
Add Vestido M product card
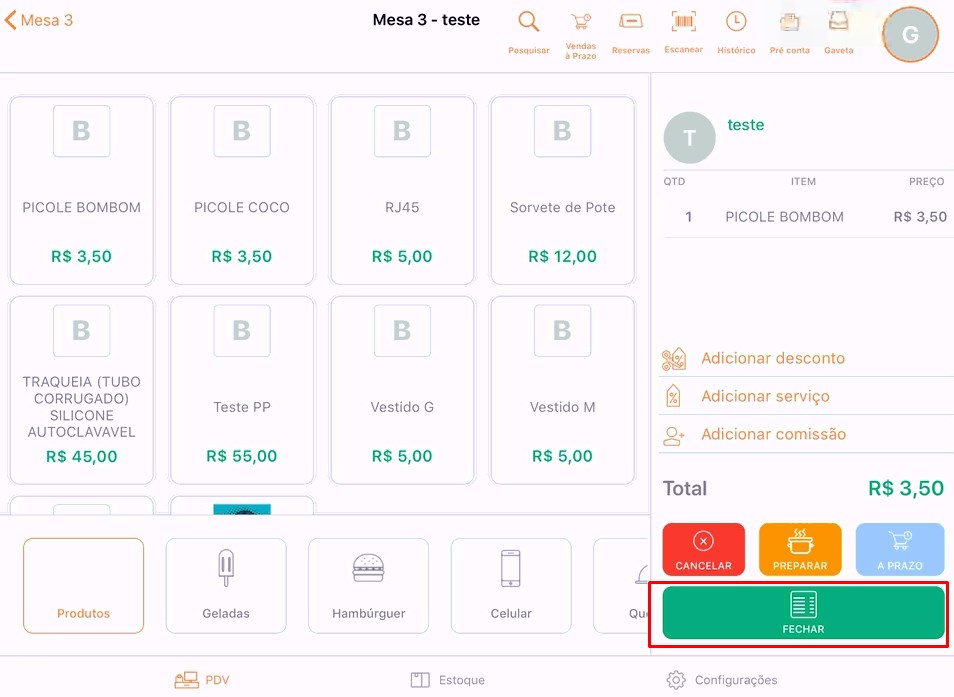click(562, 390)
